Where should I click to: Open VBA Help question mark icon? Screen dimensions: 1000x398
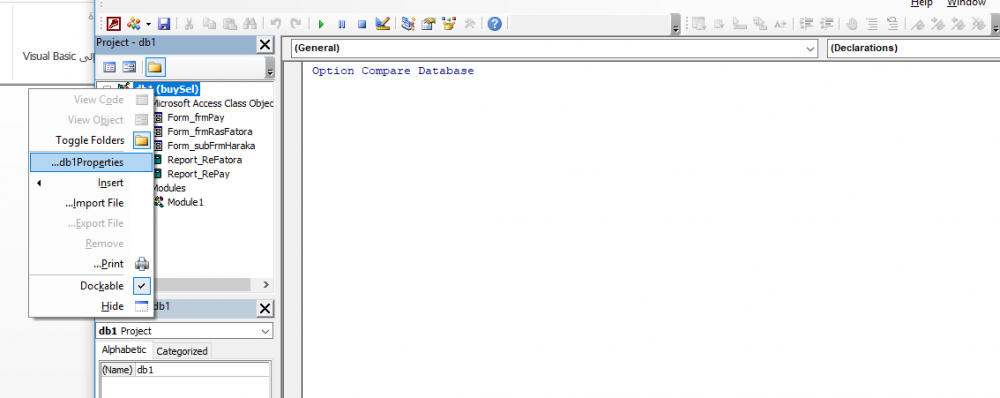[494, 24]
